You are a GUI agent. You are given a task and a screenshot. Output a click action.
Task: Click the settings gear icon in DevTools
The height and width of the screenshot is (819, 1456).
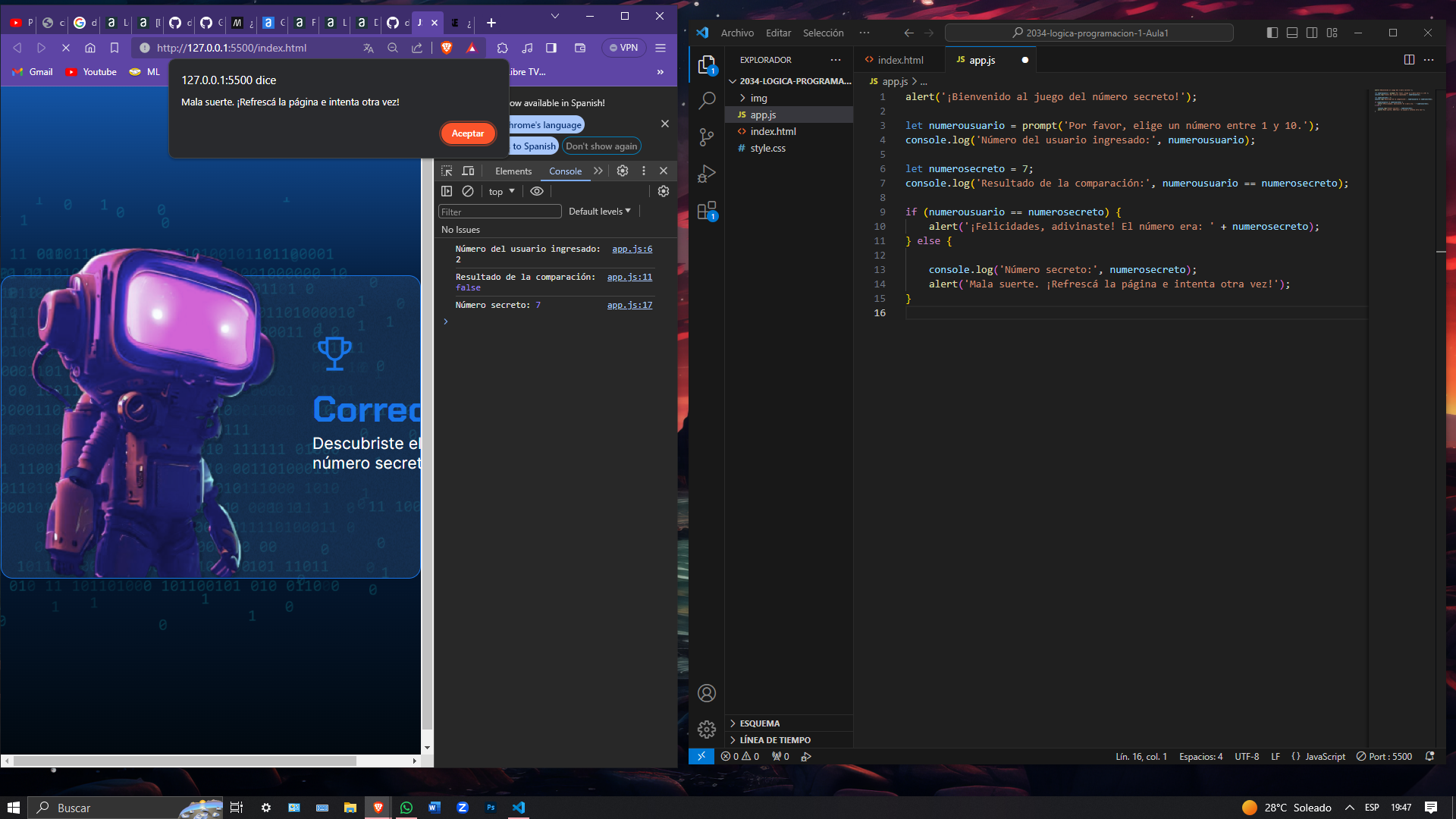(620, 170)
